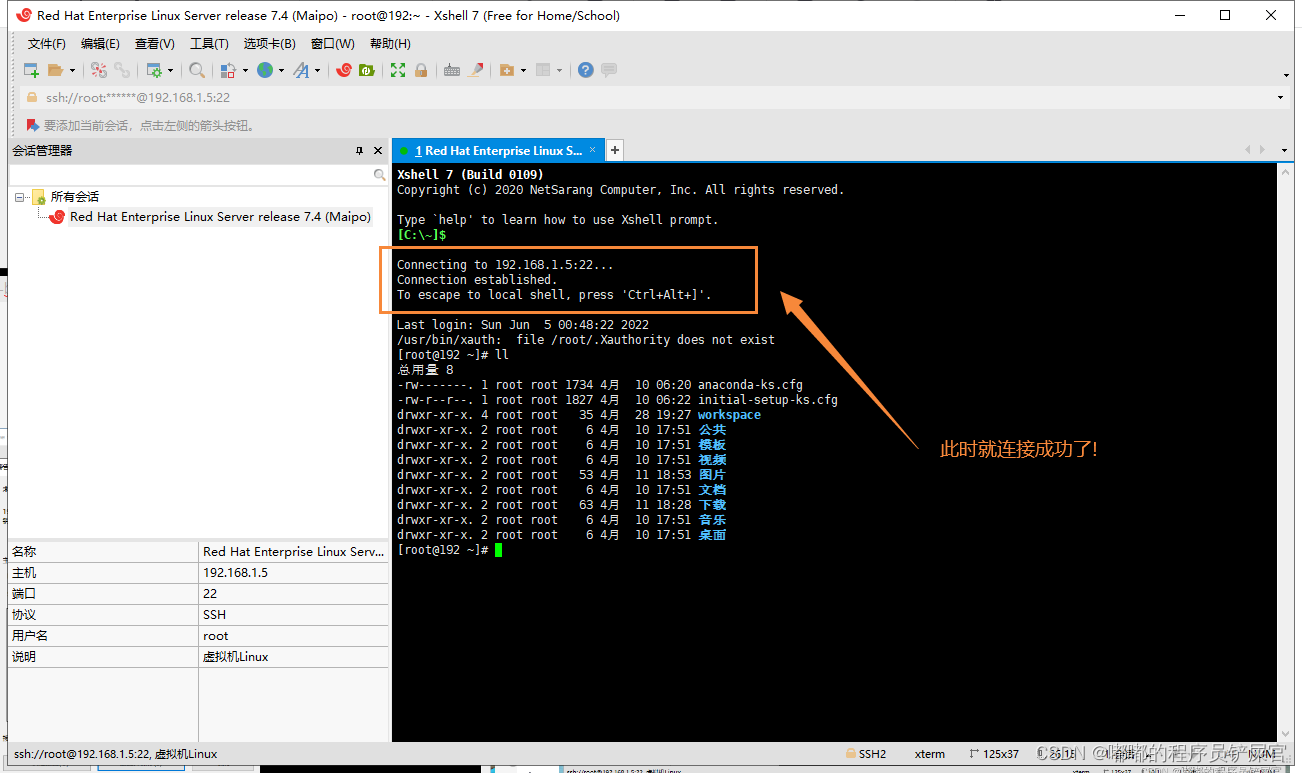Add a new tab with plus button
1302x773 pixels.
tap(615, 150)
